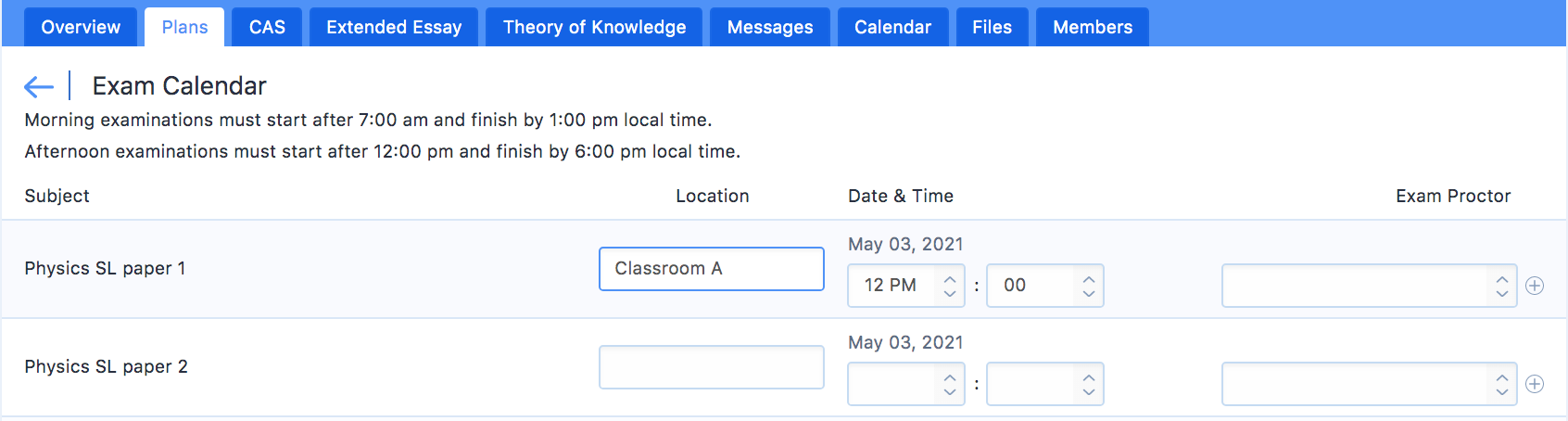Open the Messages tab
Viewport: 1568px width, 421px height.
pyautogui.click(x=770, y=27)
